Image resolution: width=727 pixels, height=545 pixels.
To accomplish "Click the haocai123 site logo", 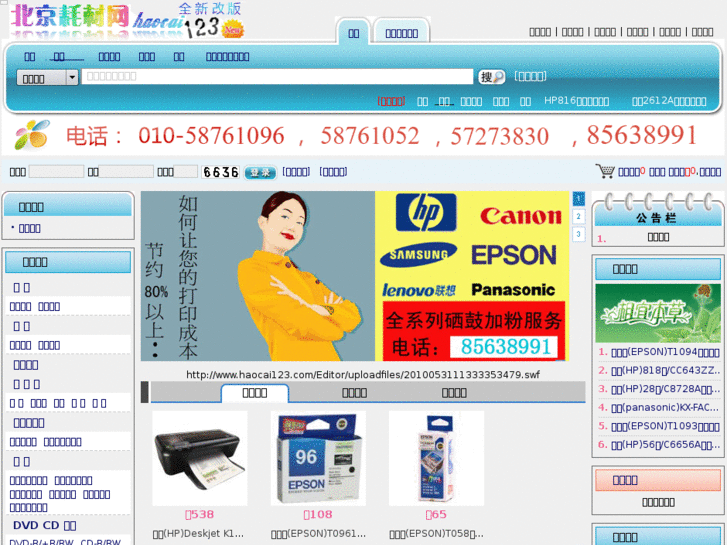I will (127, 21).
